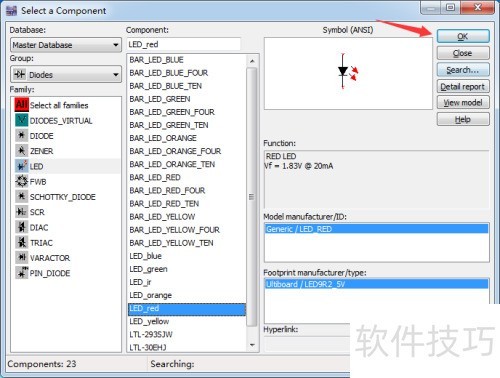Open the Search... dialog button
500x378 pixels.
coord(463,70)
